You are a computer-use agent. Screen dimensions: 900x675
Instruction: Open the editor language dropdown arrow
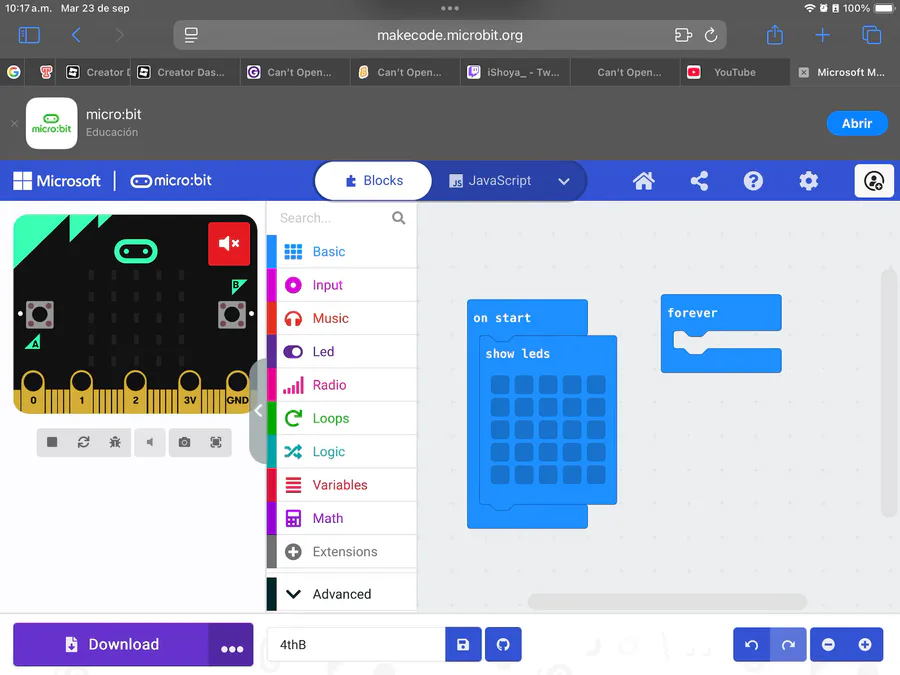click(x=564, y=181)
